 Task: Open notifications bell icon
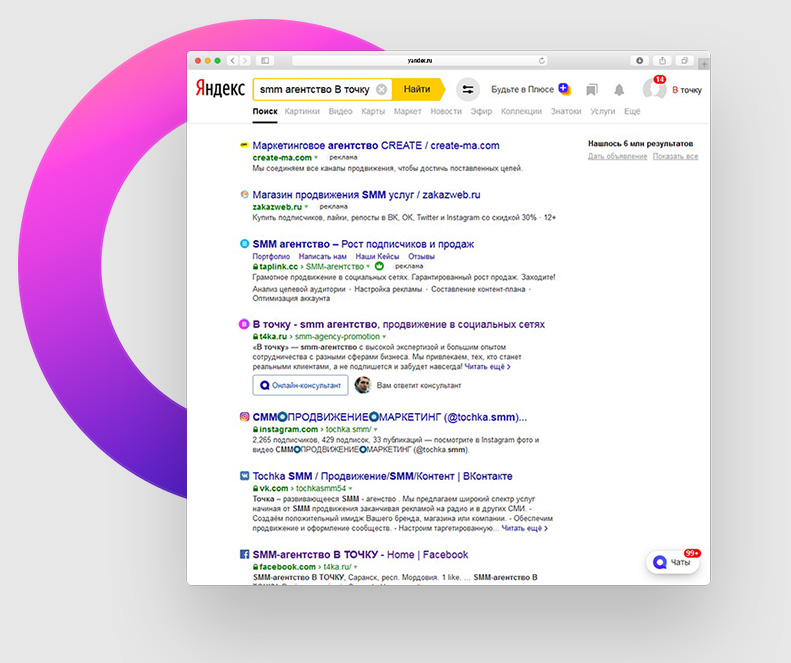point(619,90)
